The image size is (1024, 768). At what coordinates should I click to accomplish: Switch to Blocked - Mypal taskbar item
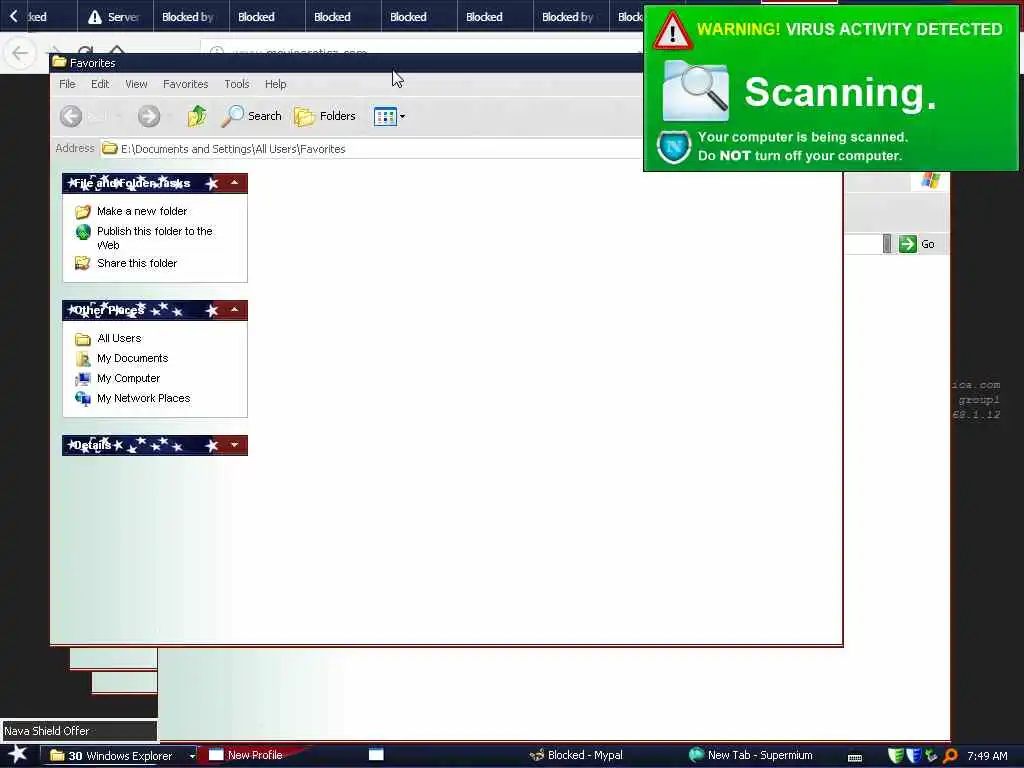576,755
